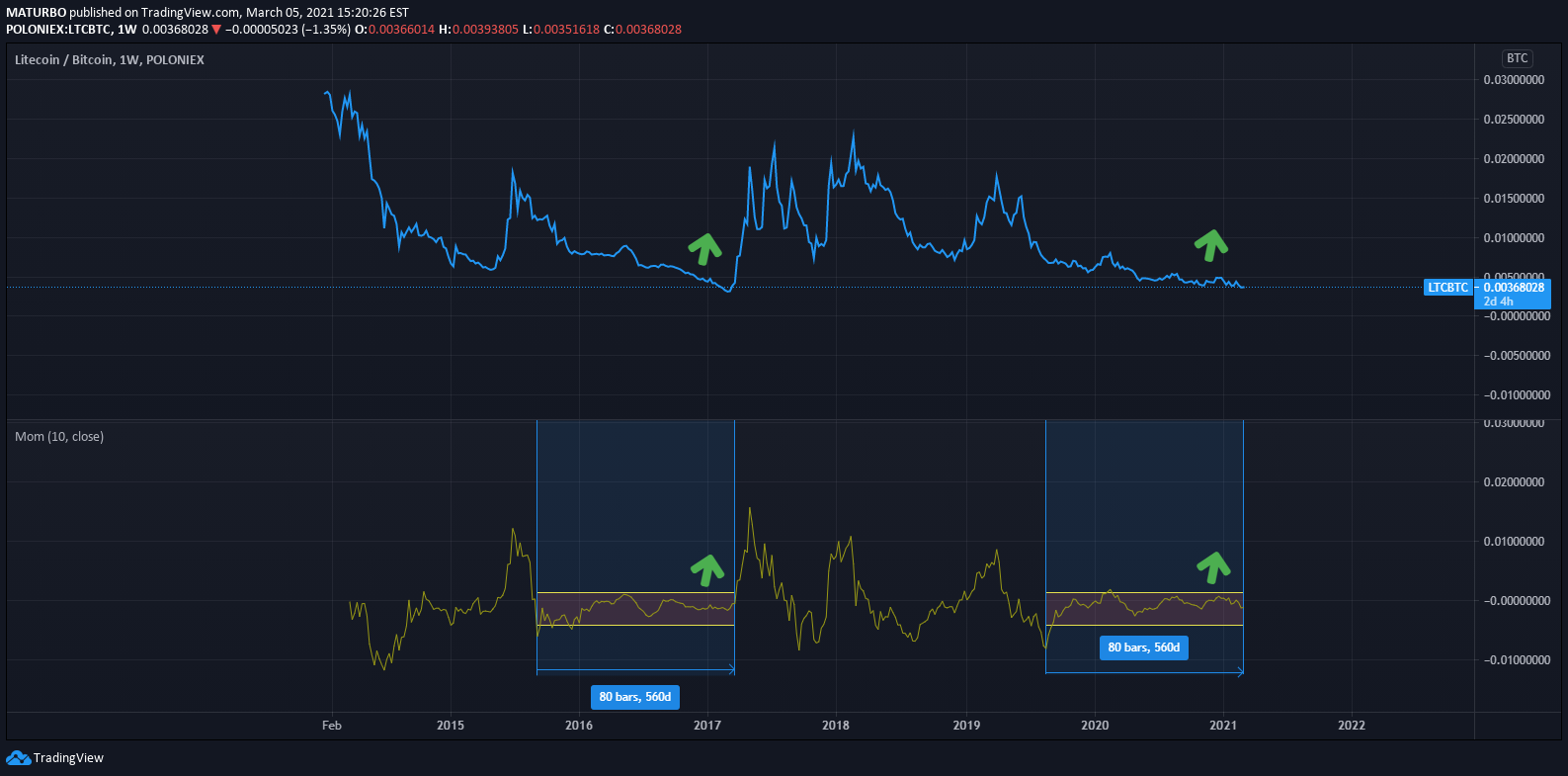Viewport: 1568px width, 776px height.
Task: Click the 0.02500000 price axis value
Action: coord(1514,120)
